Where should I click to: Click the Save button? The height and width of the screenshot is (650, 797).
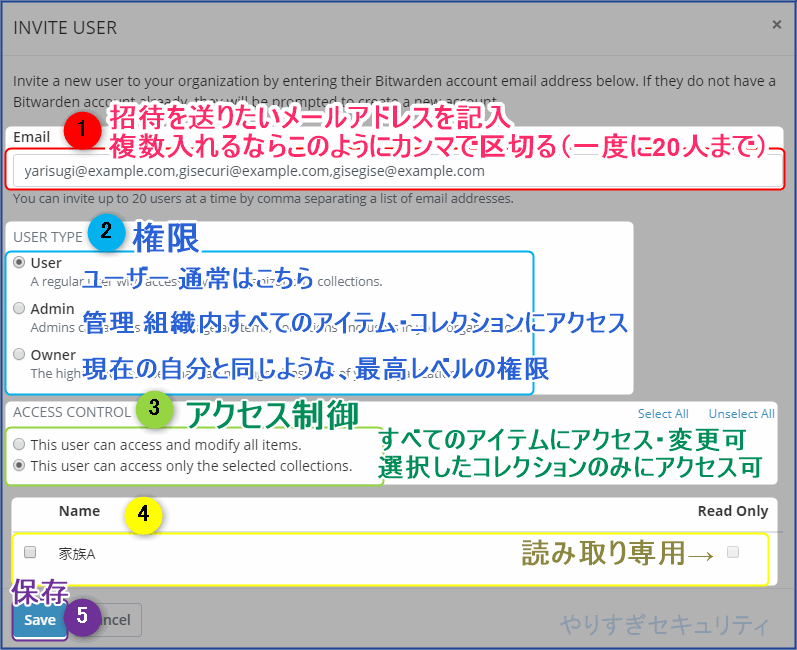pos(40,620)
